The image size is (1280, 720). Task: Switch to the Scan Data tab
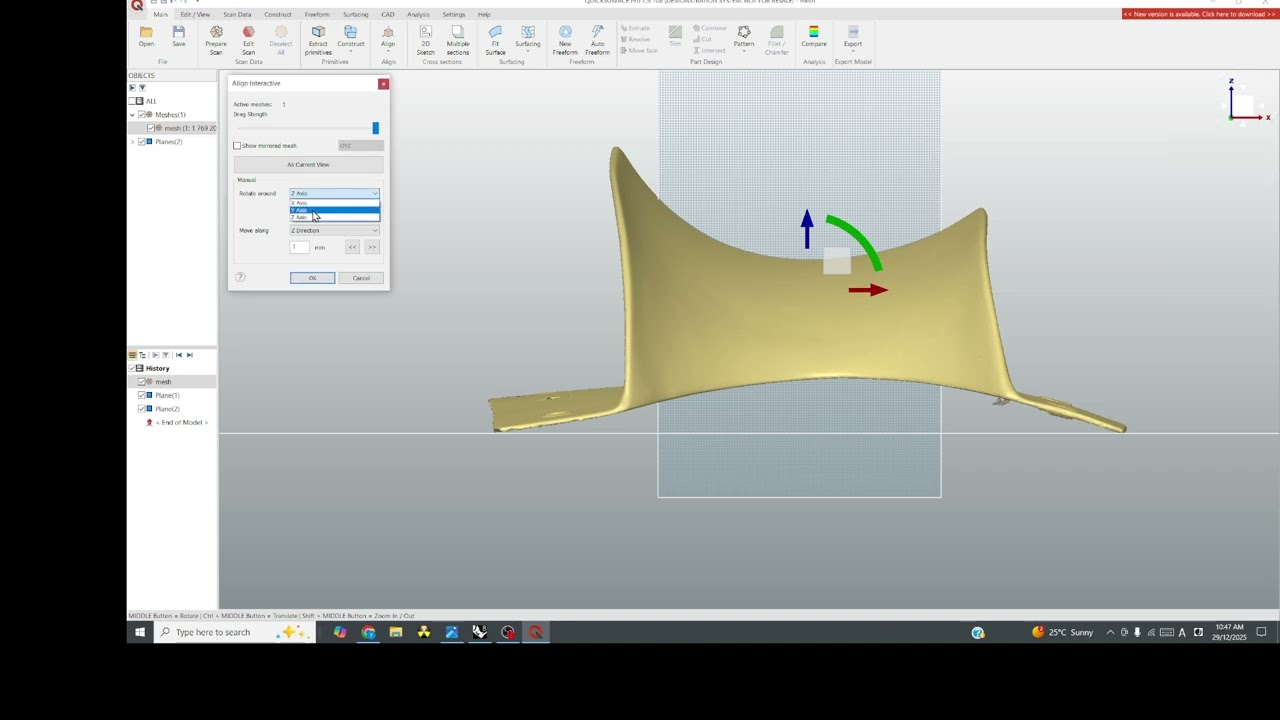(237, 15)
